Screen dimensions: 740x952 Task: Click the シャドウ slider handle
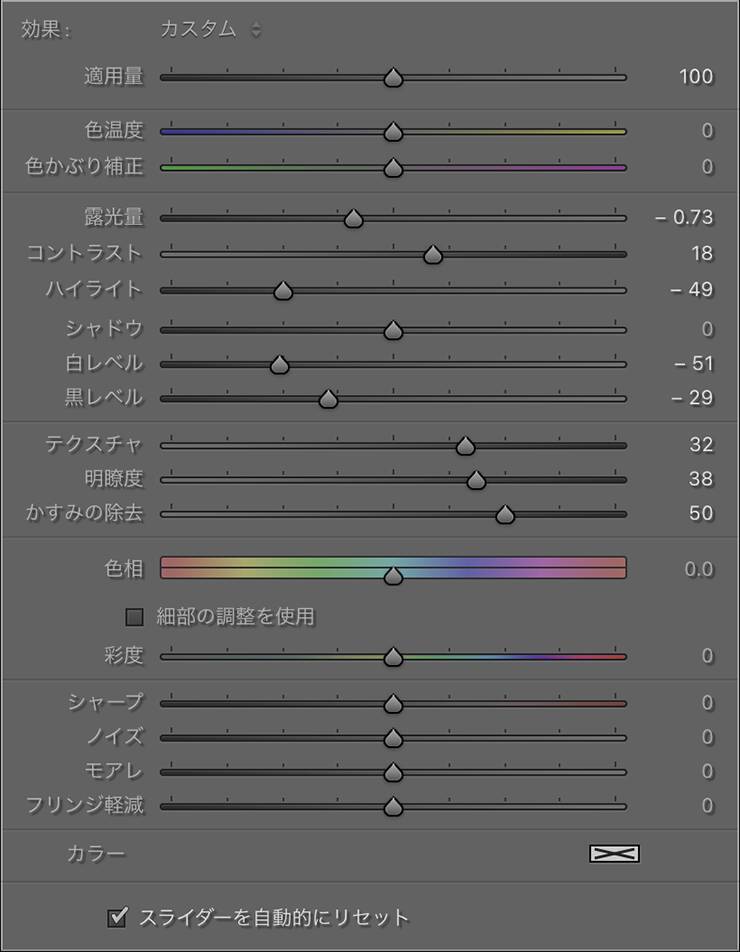tap(393, 330)
